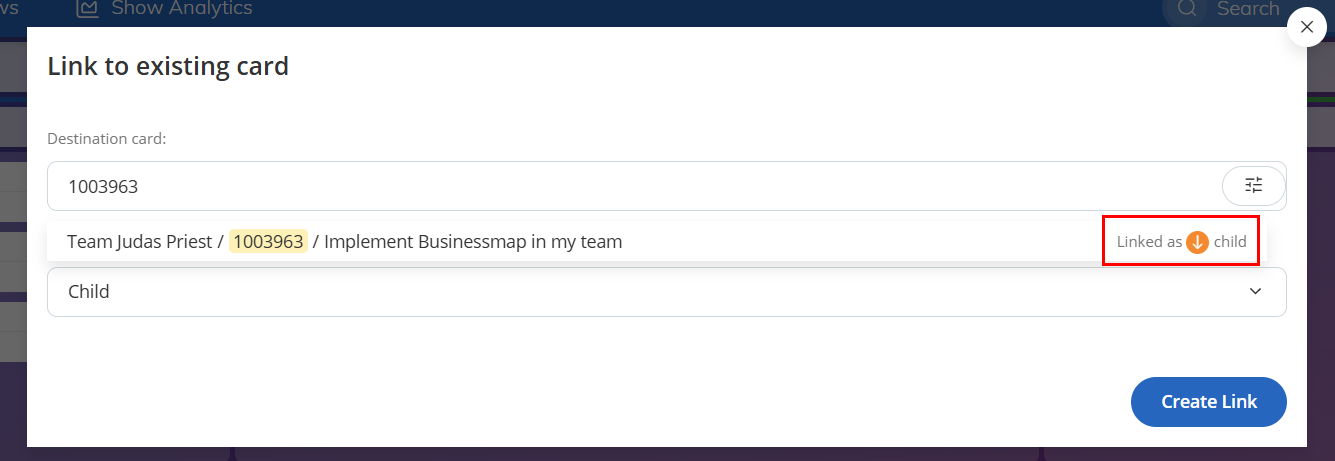Click the dimmed board area below the dialog

(x=667, y=454)
